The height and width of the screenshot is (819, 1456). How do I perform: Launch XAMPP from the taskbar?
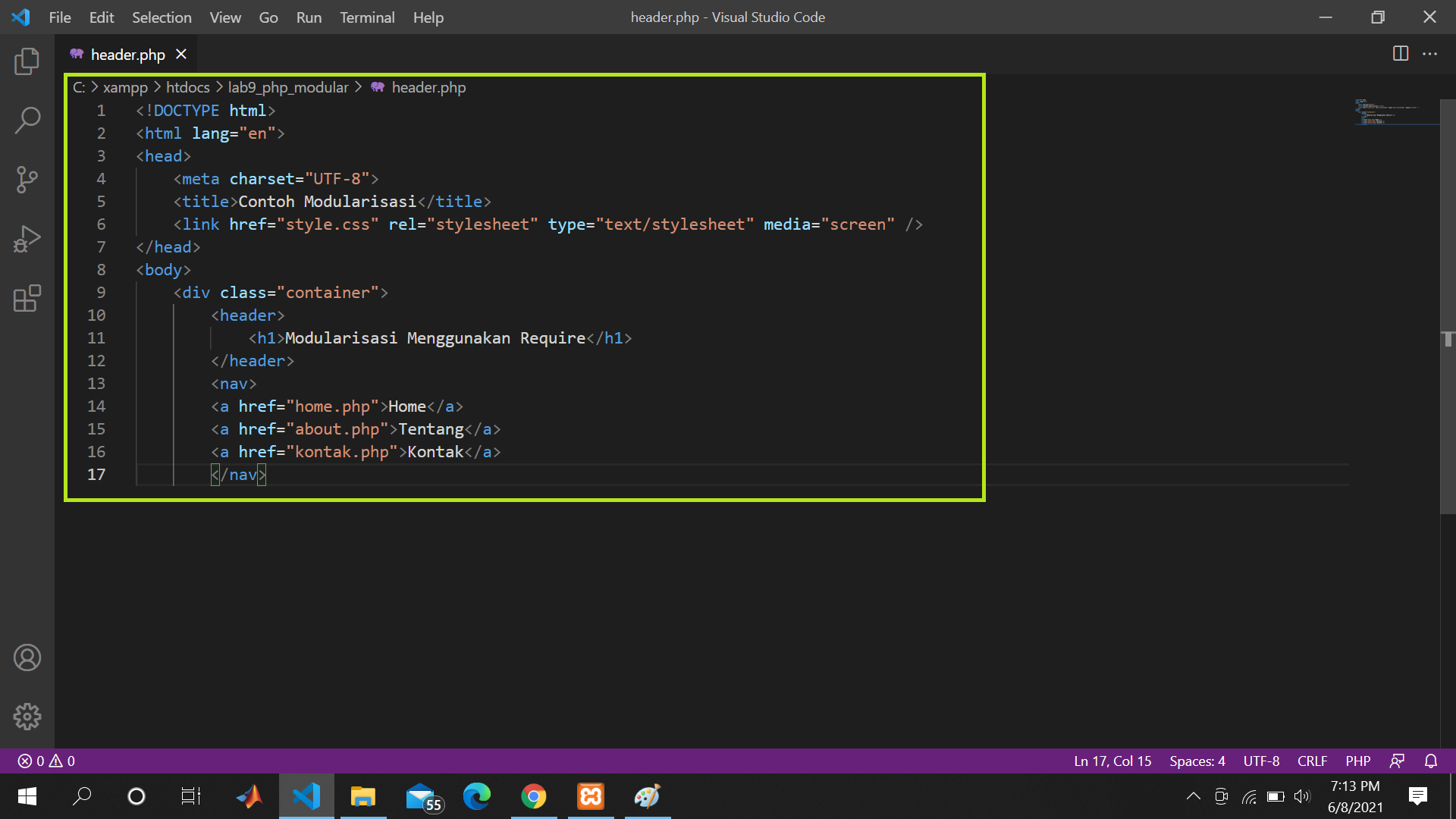591,796
